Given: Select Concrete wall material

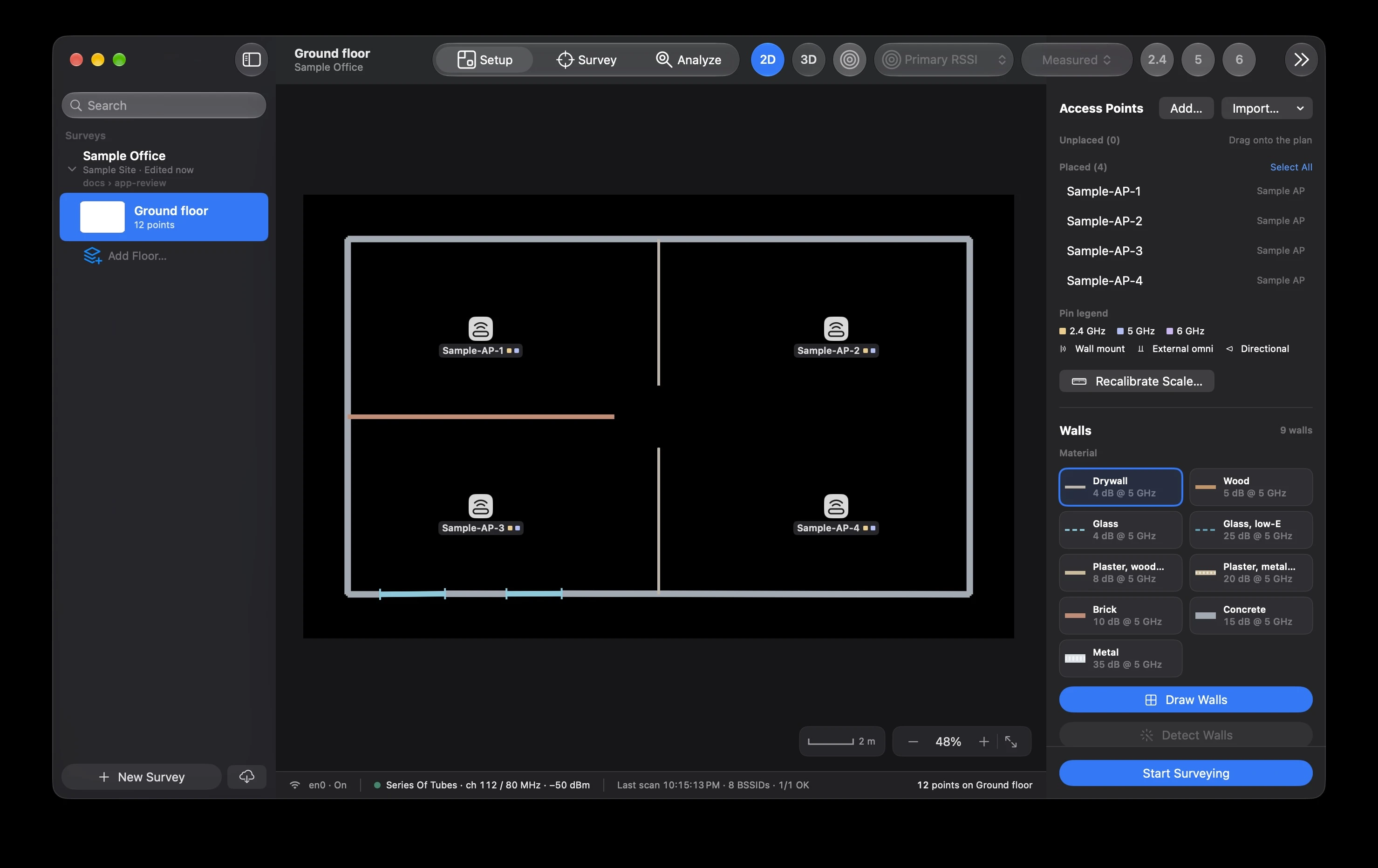Looking at the screenshot, I should click(x=1251, y=616).
